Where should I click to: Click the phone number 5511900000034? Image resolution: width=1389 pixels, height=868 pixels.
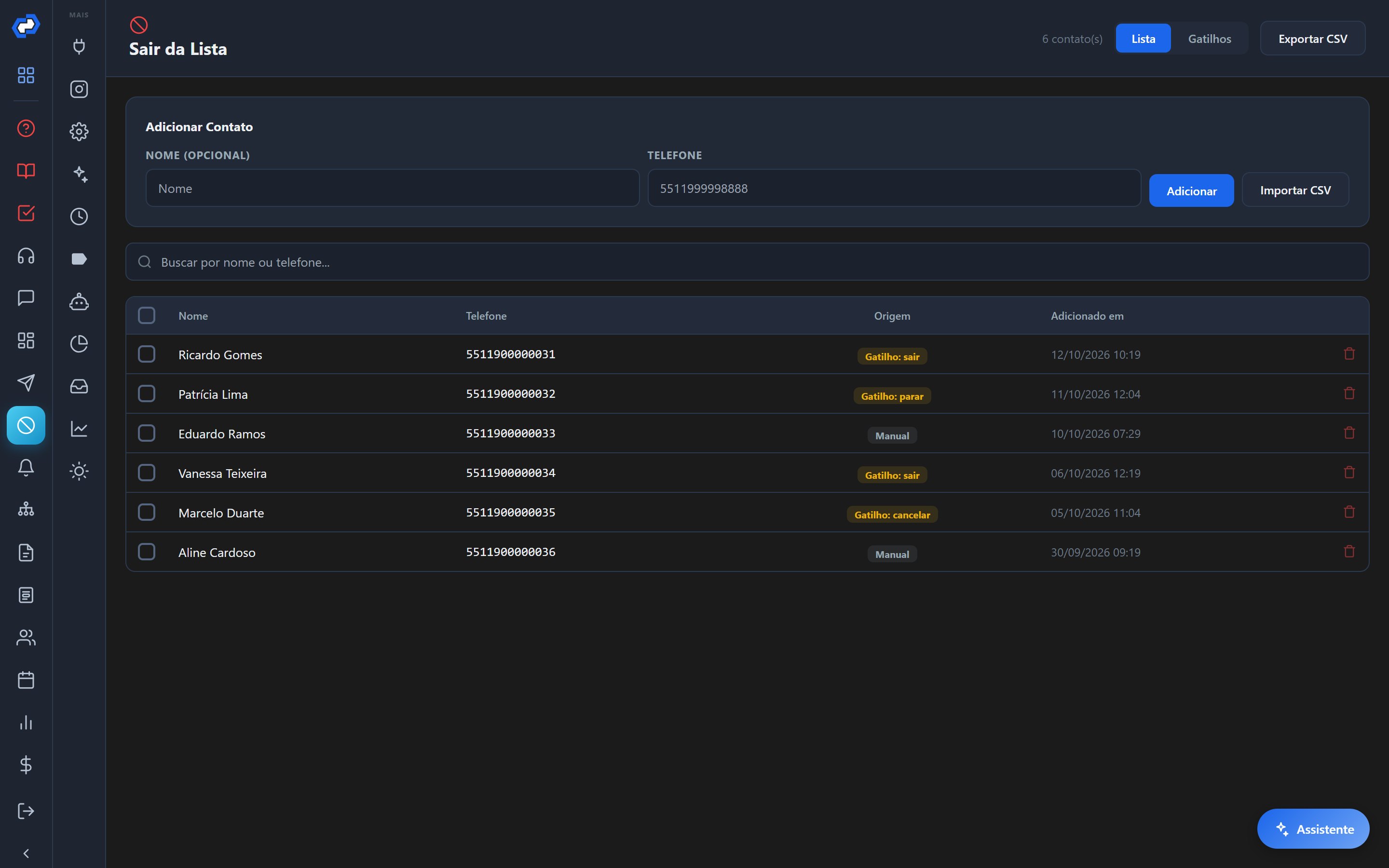coord(510,473)
